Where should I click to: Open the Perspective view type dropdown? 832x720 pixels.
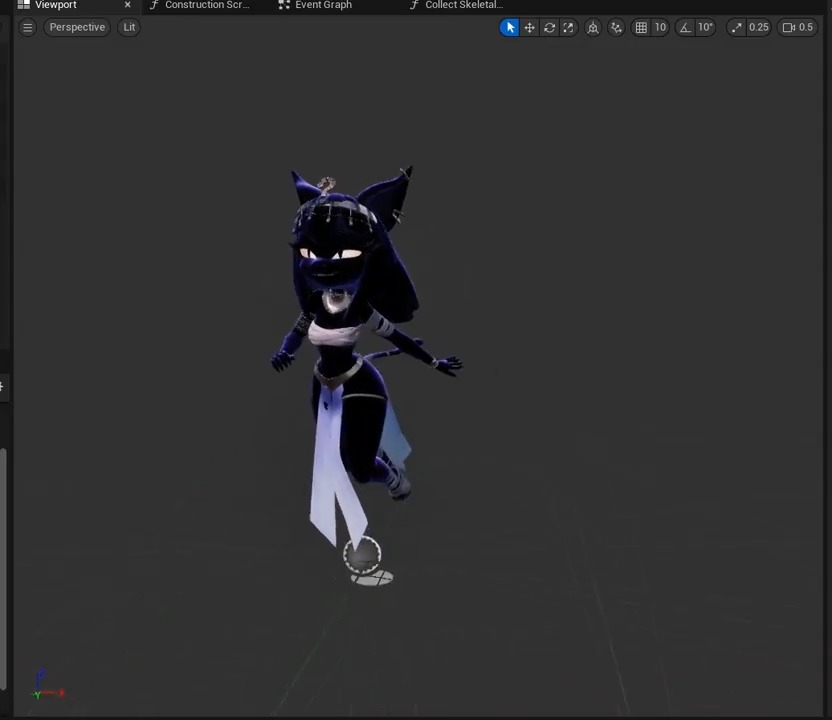[77, 27]
